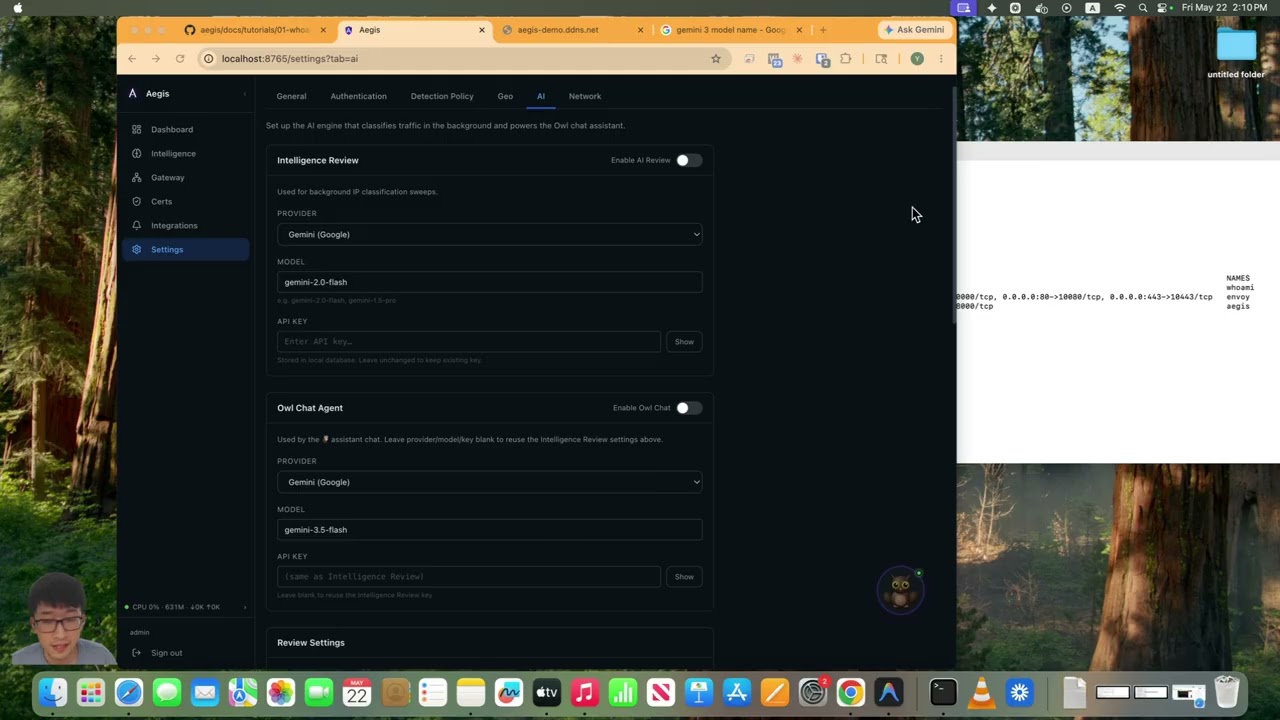Image resolution: width=1280 pixels, height=720 pixels.
Task: Open Music app from the Dock
Action: click(585, 692)
